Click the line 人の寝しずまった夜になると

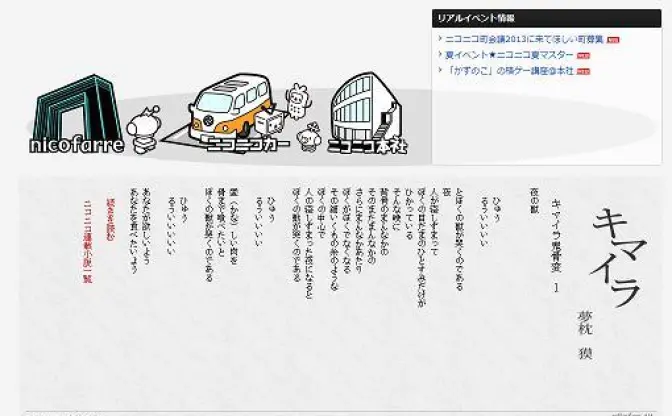tap(309, 243)
